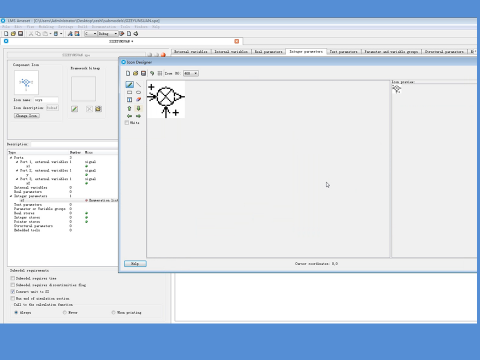Choose the ellipse shape tool
The image size is (480, 360).
click(138, 92)
